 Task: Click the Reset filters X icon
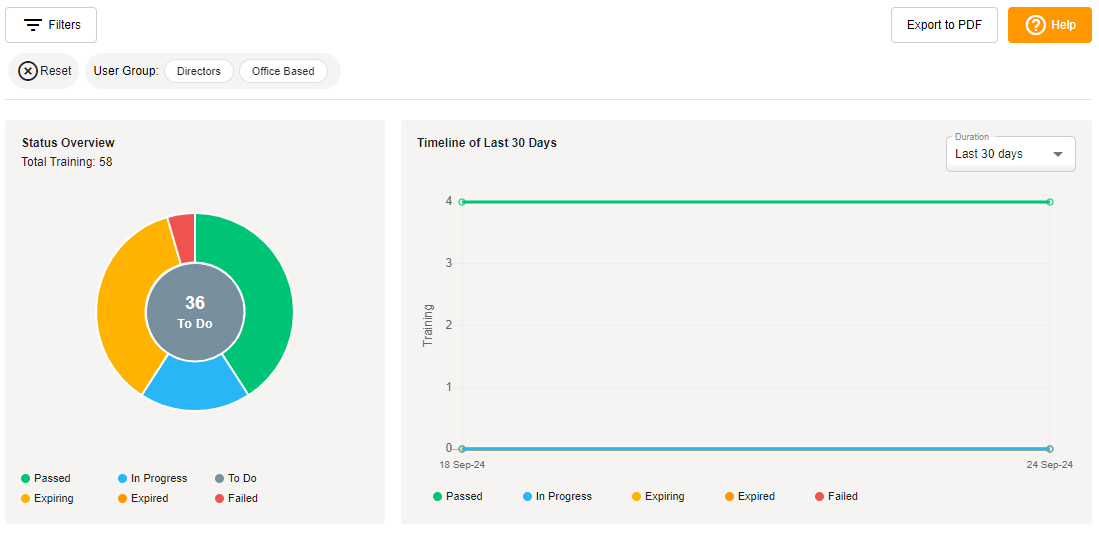28,71
